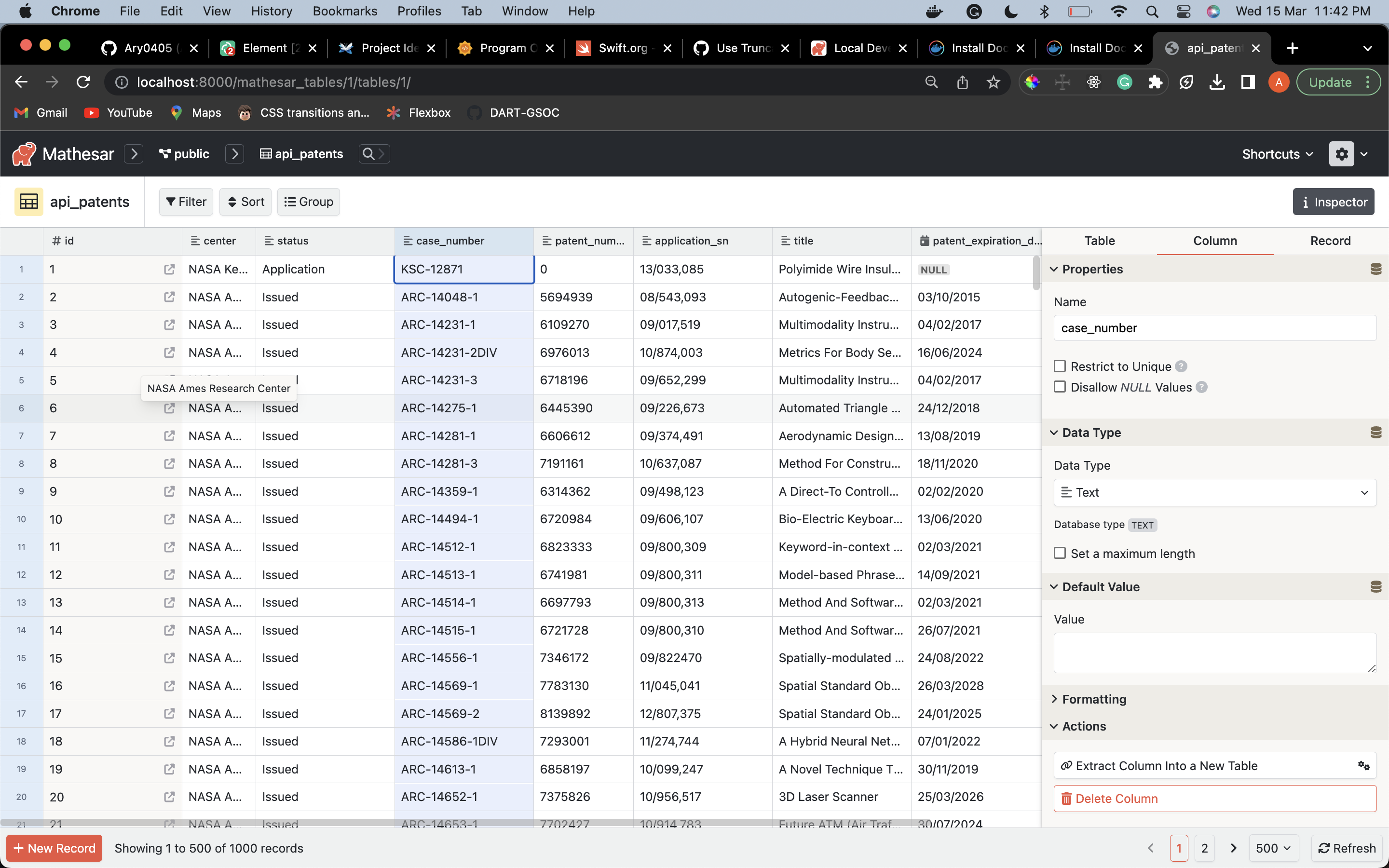
Task: Open the Bookmarks menu in the menu bar
Action: coord(345,11)
